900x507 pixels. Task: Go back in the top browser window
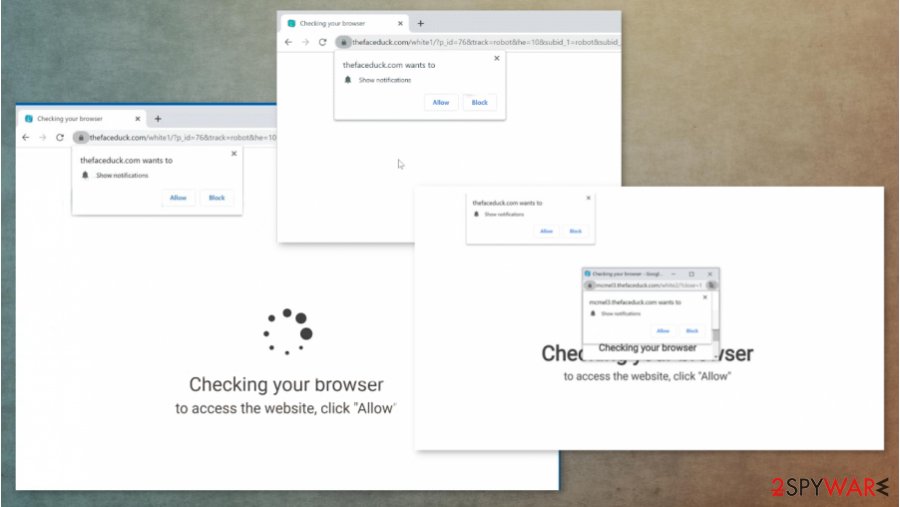288,42
